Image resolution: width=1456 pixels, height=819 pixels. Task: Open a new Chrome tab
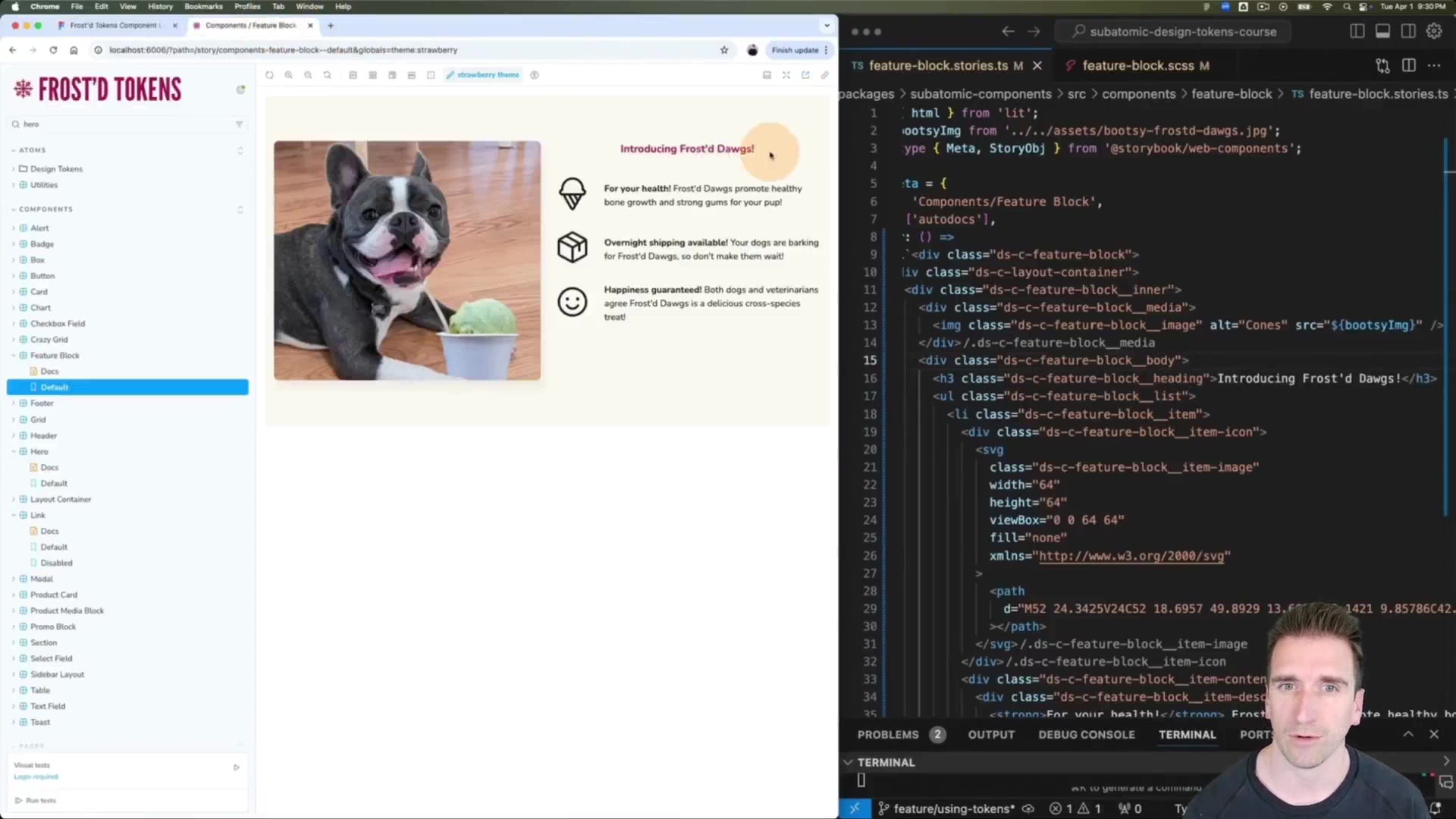[331, 26]
